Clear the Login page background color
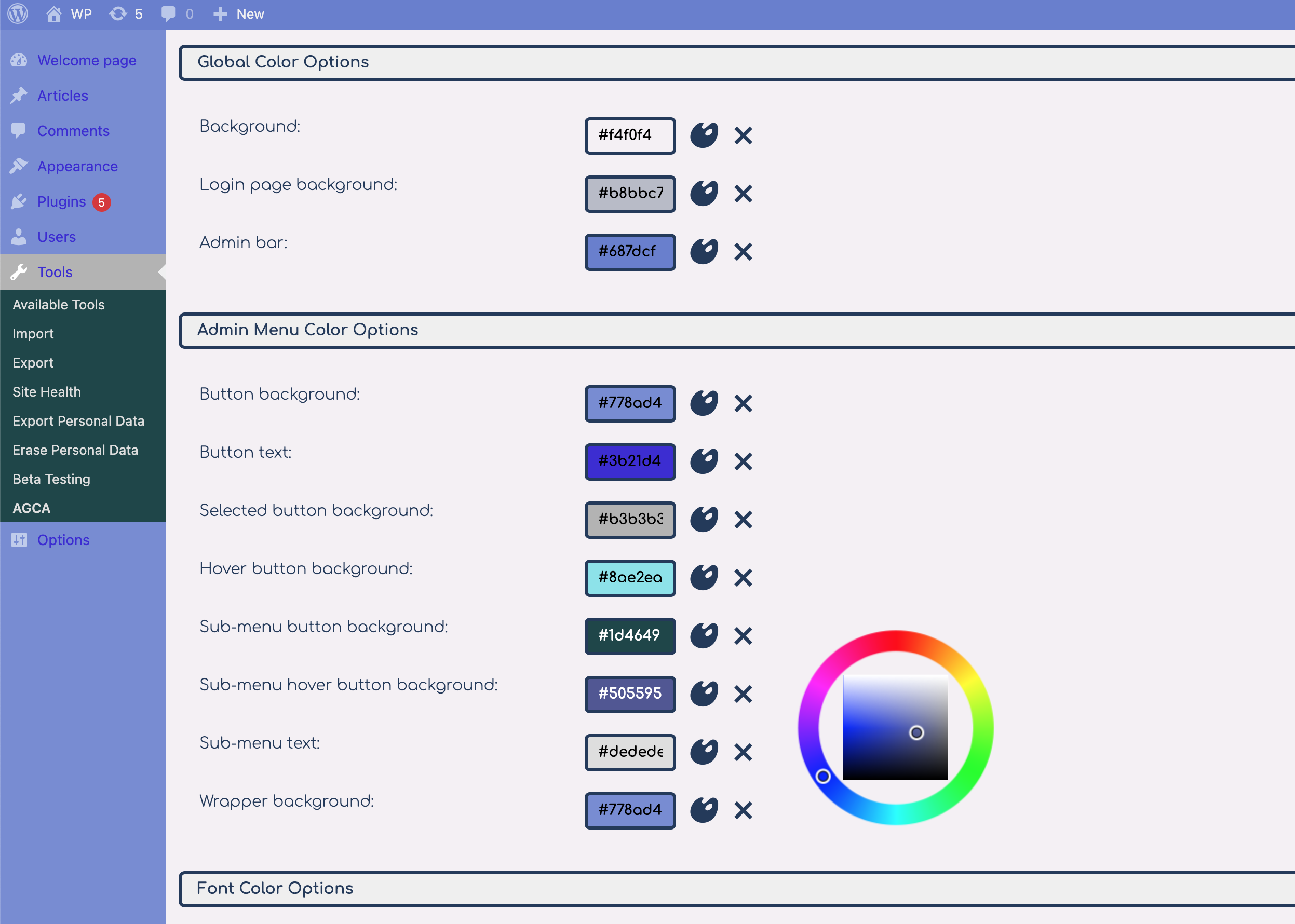Image resolution: width=1295 pixels, height=924 pixels. (x=743, y=194)
